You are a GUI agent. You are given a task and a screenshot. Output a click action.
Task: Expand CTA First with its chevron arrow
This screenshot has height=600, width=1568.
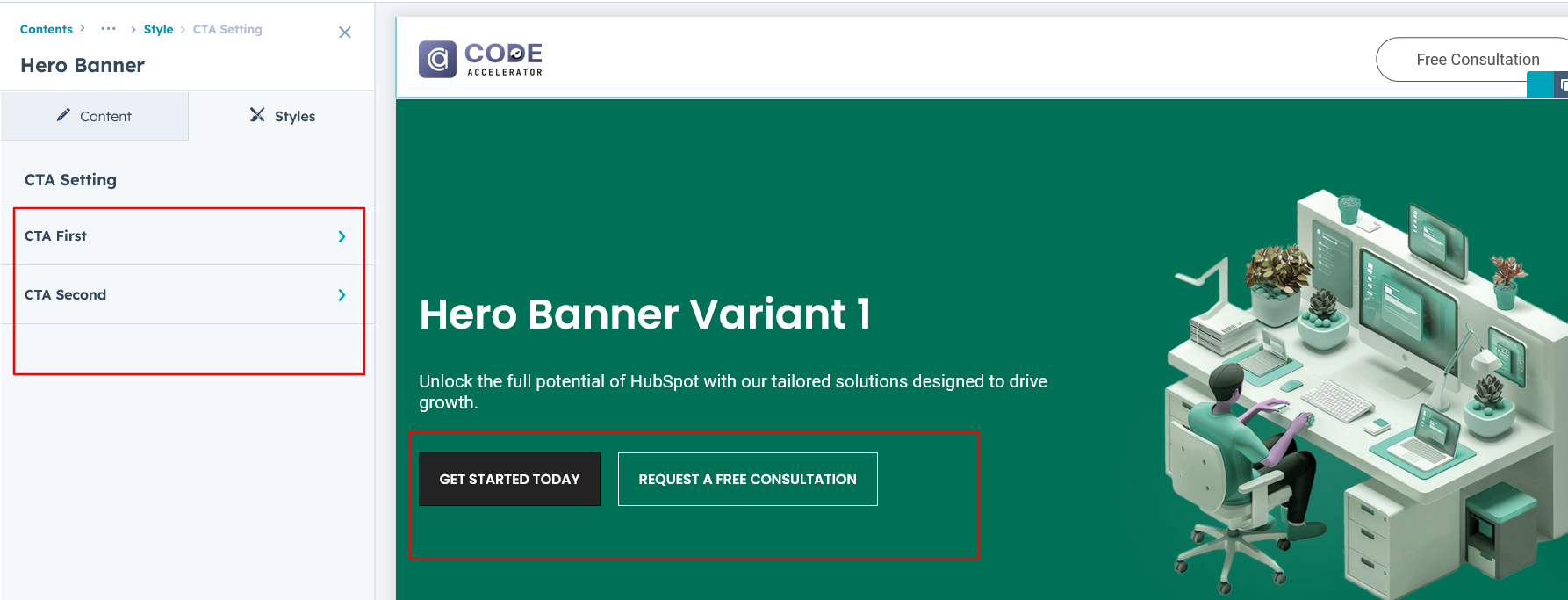(342, 236)
